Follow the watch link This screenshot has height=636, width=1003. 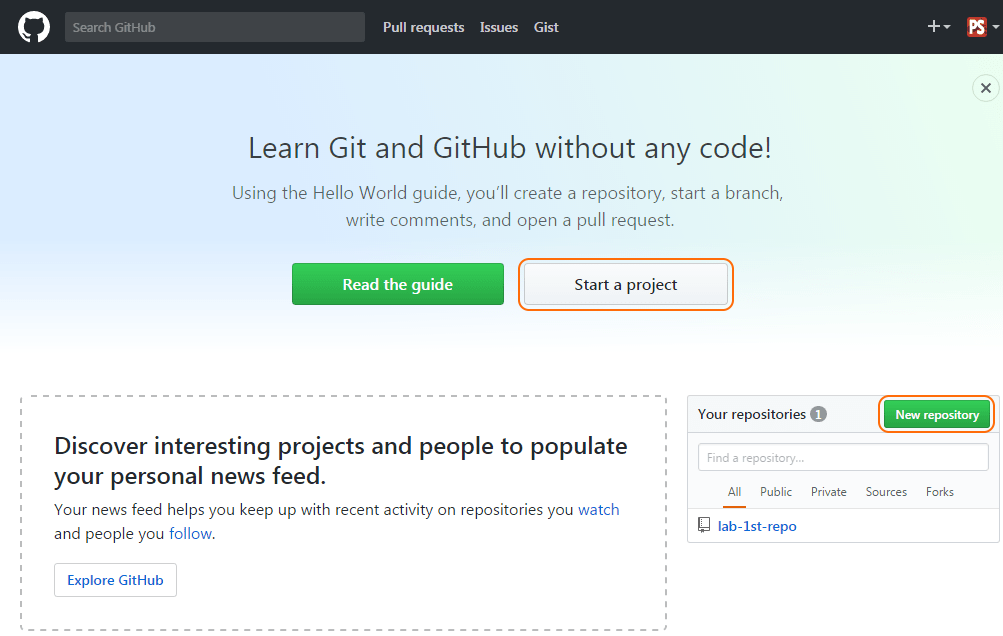point(599,510)
